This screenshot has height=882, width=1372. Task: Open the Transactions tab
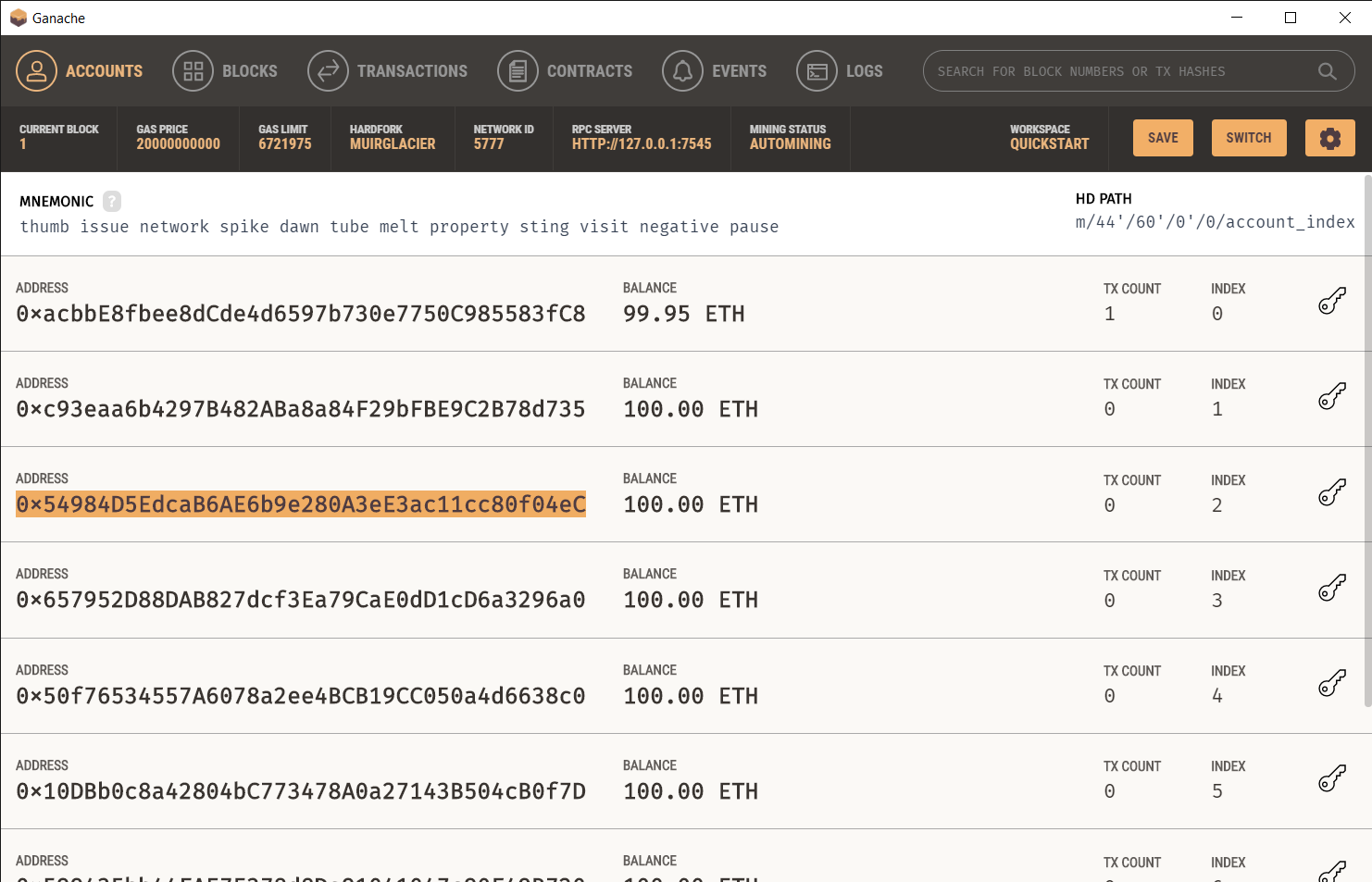(388, 71)
